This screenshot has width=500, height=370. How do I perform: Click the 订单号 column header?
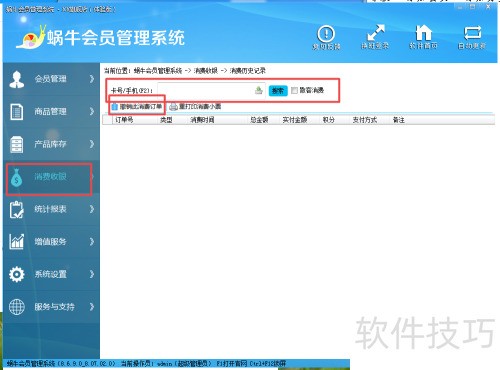click(x=124, y=120)
